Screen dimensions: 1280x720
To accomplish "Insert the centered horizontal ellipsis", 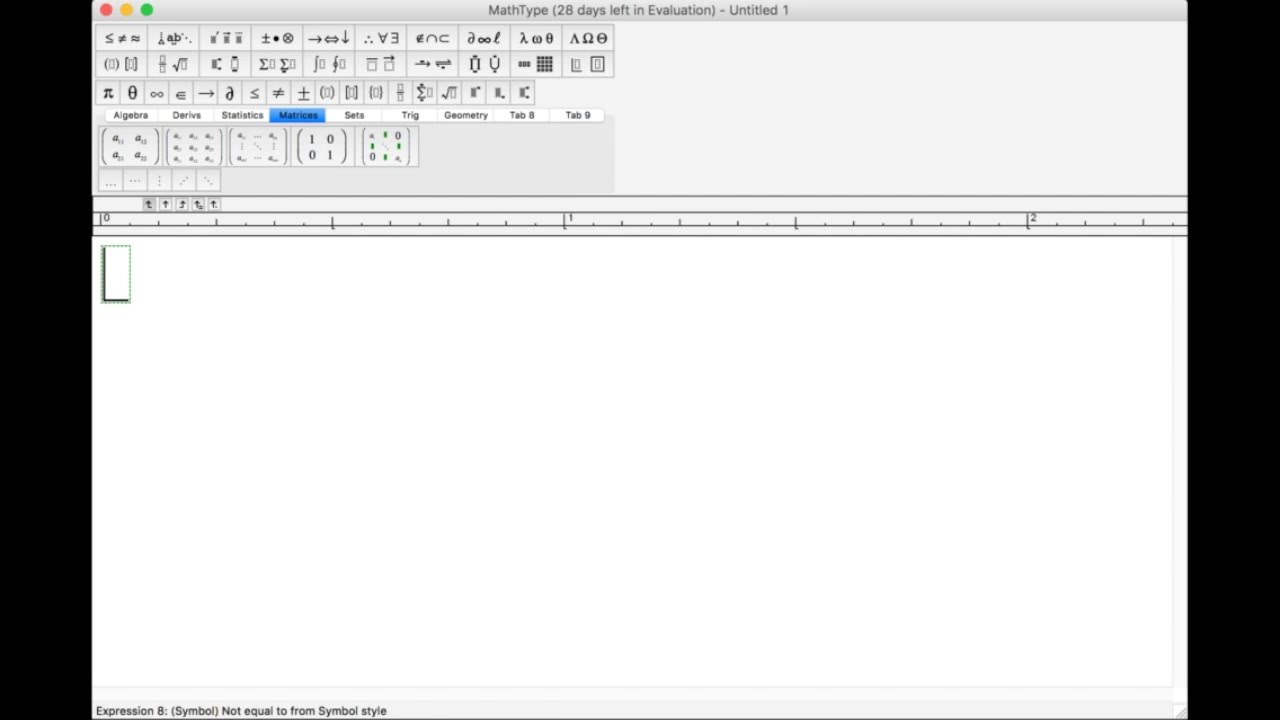I will [135, 181].
